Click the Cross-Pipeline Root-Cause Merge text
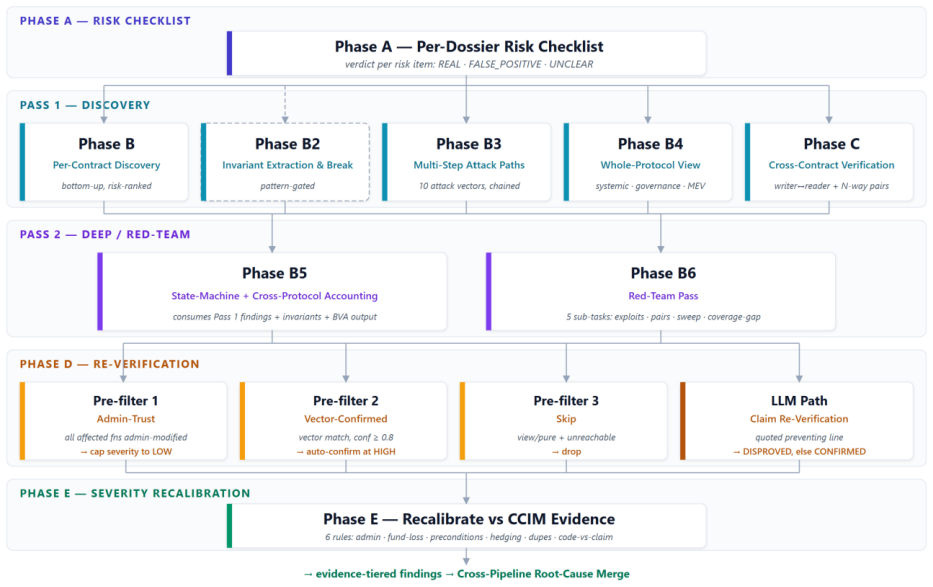Viewport: 933px width, 587px height. click(543, 574)
